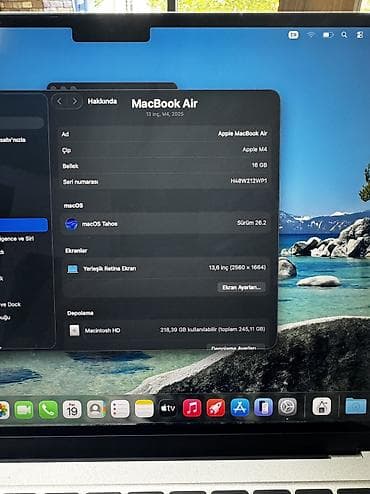Launch Contacts from the Dock
Viewport: 370px width, 494px height.
96,409
